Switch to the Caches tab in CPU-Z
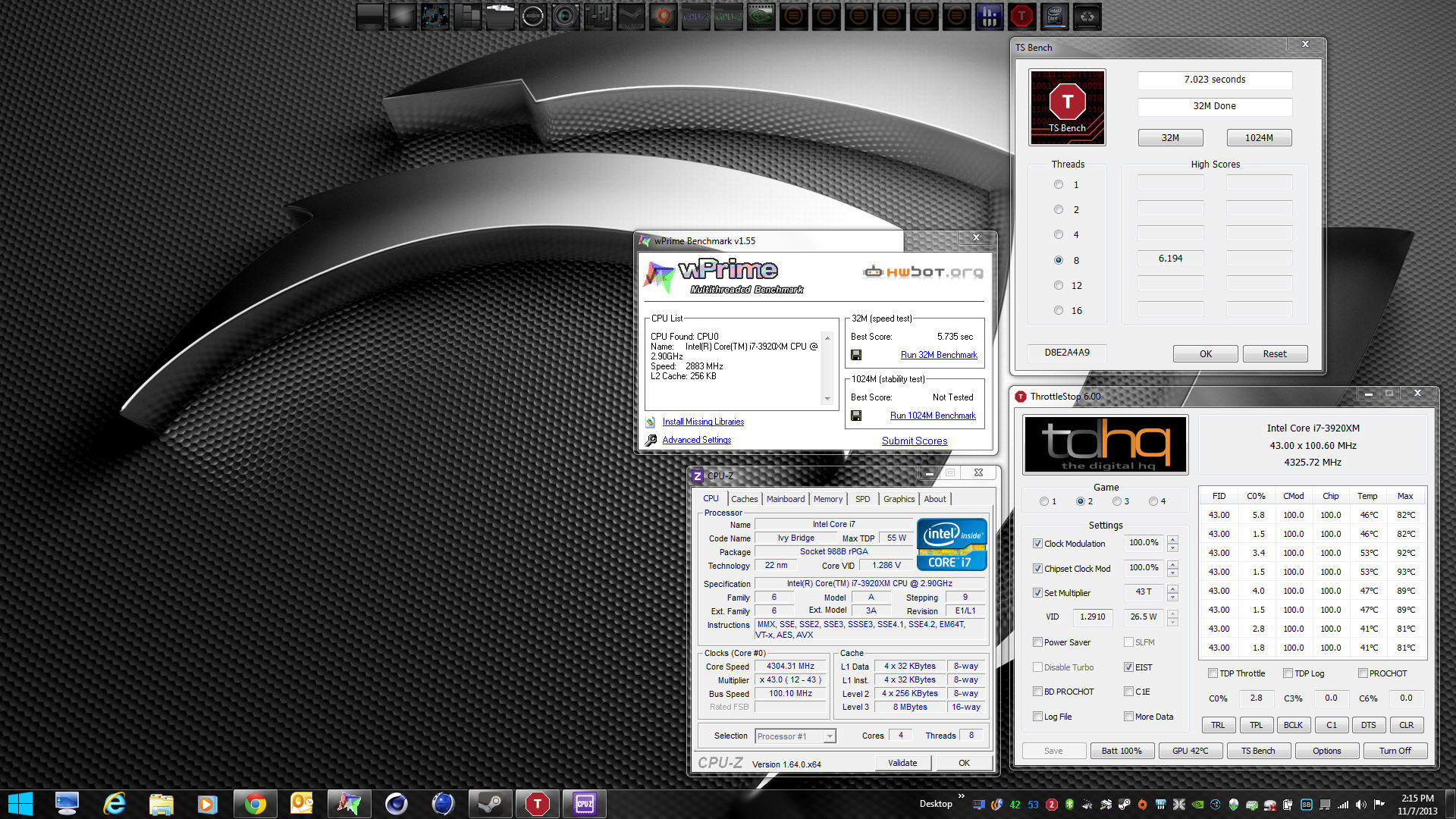The image size is (1456, 819). (744, 499)
